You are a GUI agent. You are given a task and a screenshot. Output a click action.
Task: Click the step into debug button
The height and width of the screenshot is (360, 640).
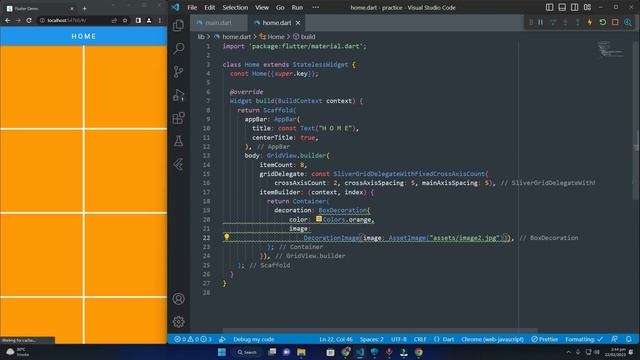(x=565, y=22)
